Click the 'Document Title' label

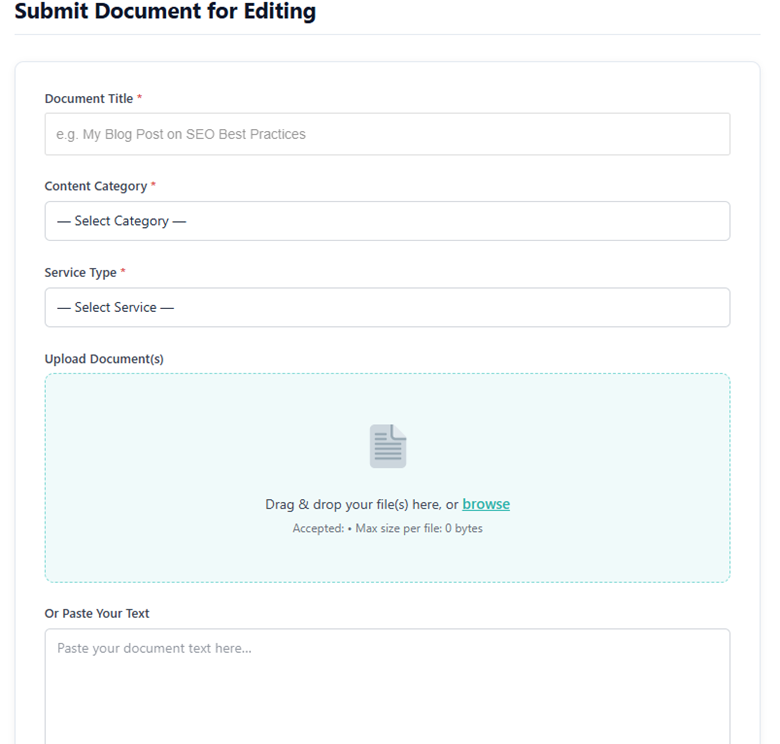click(x=89, y=98)
